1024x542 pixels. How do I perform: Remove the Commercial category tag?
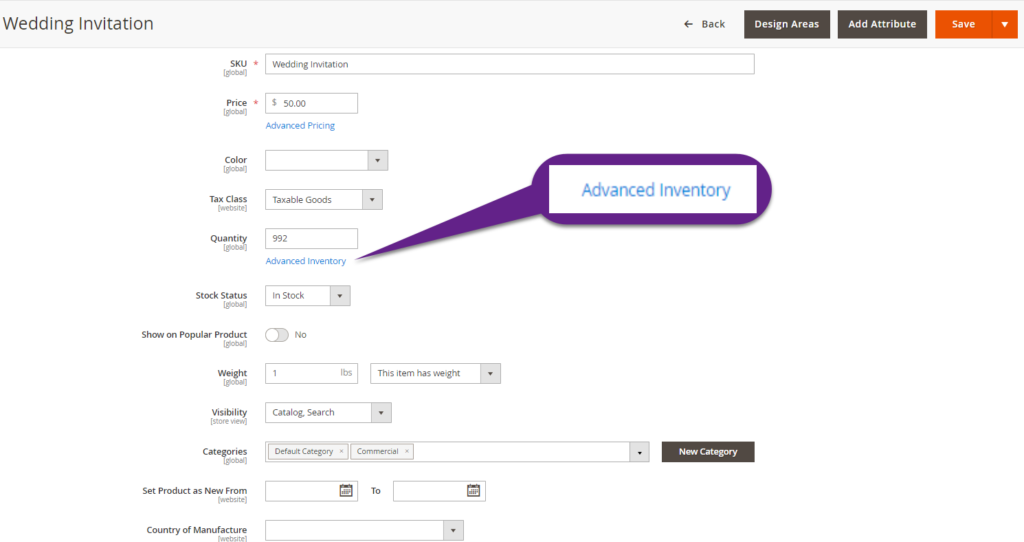(407, 452)
